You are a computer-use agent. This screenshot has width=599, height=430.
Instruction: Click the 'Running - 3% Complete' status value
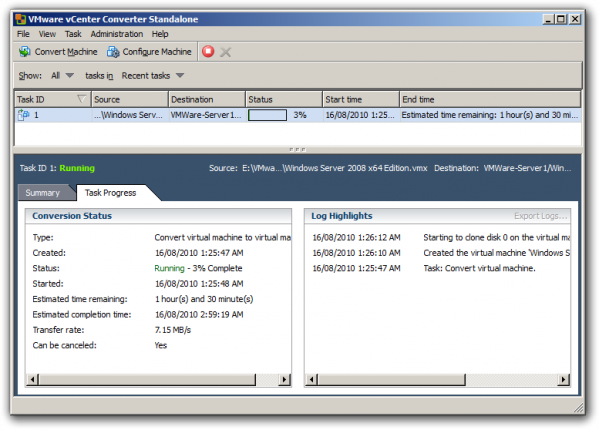coord(198,268)
